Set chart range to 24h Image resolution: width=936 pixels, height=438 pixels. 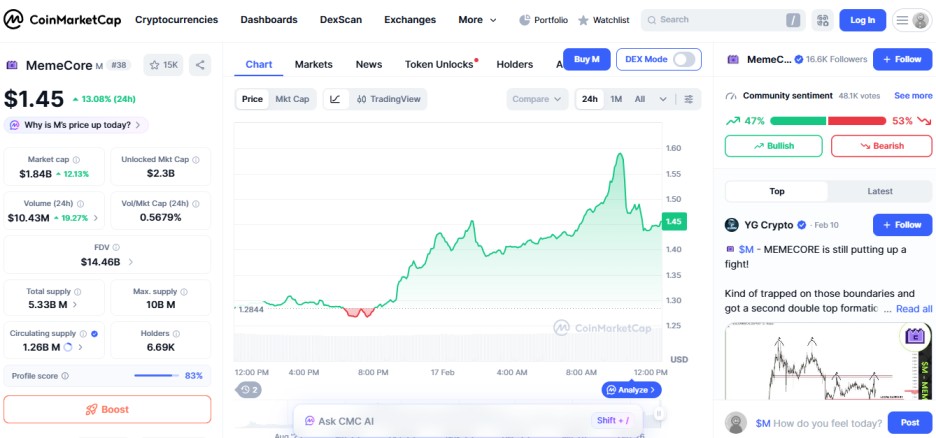[x=590, y=99]
